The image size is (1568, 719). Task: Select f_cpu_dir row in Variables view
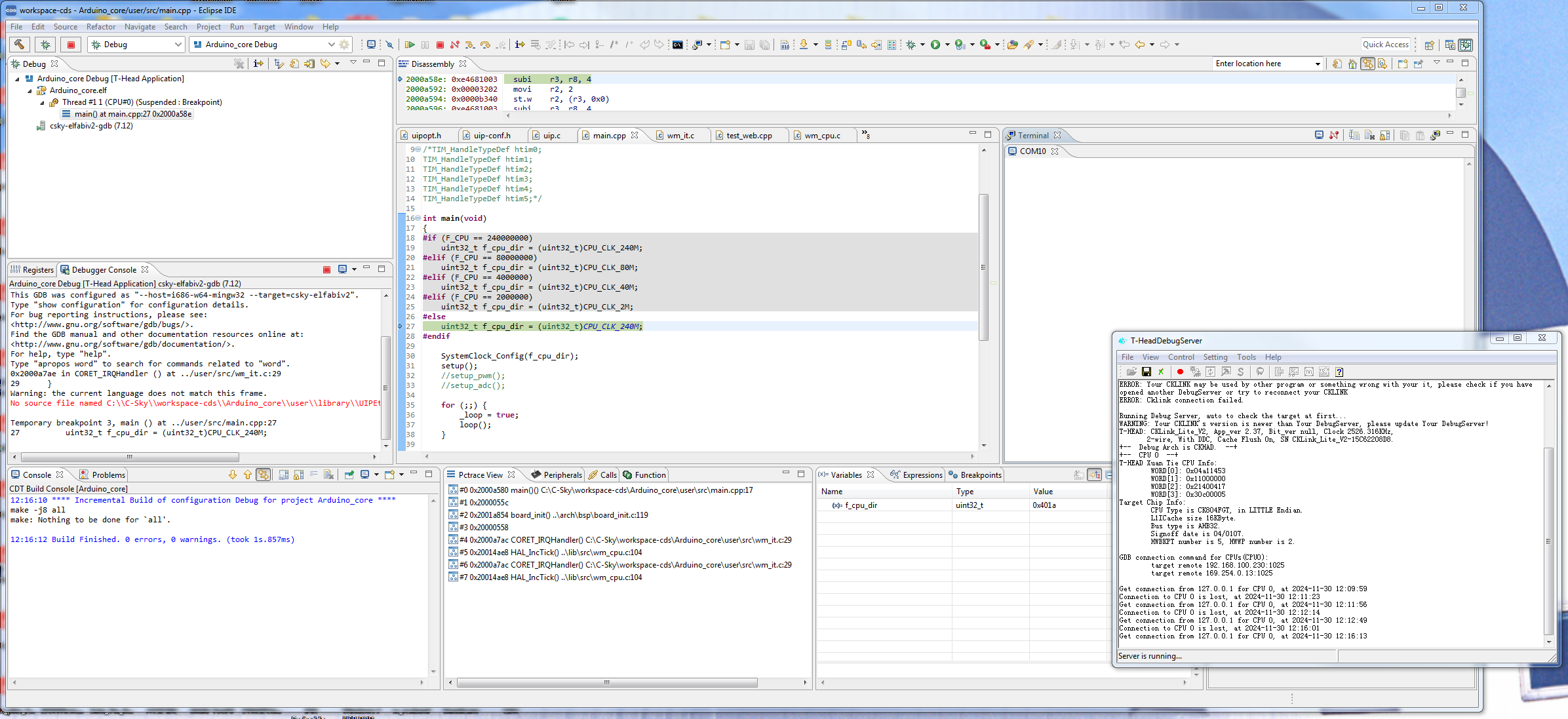pos(962,505)
